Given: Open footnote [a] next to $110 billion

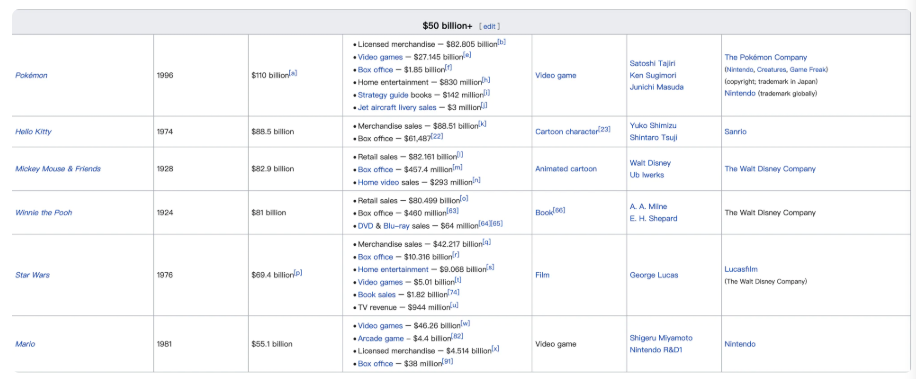Looking at the screenshot, I should [x=293, y=73].
